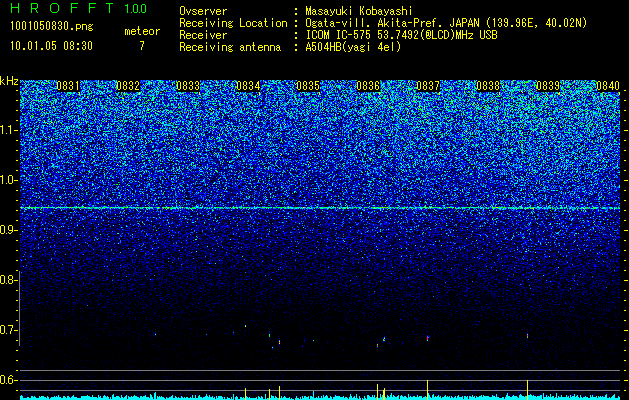Click the antenna A504HB(yagi 4el) text

coord(353,47)
